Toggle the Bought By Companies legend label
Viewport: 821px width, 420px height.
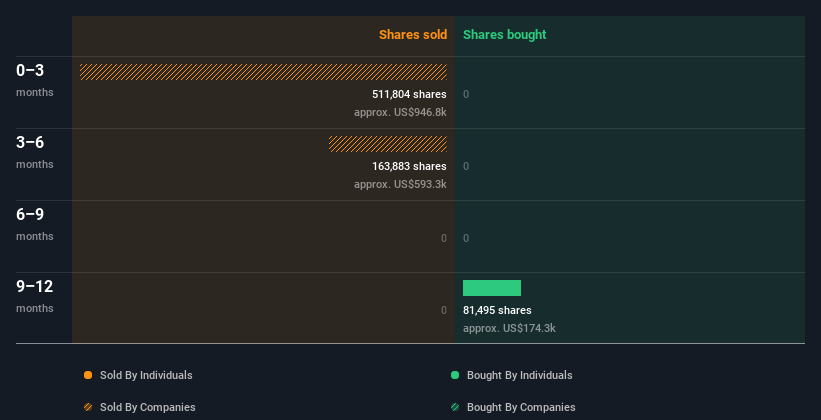point(521,407)
